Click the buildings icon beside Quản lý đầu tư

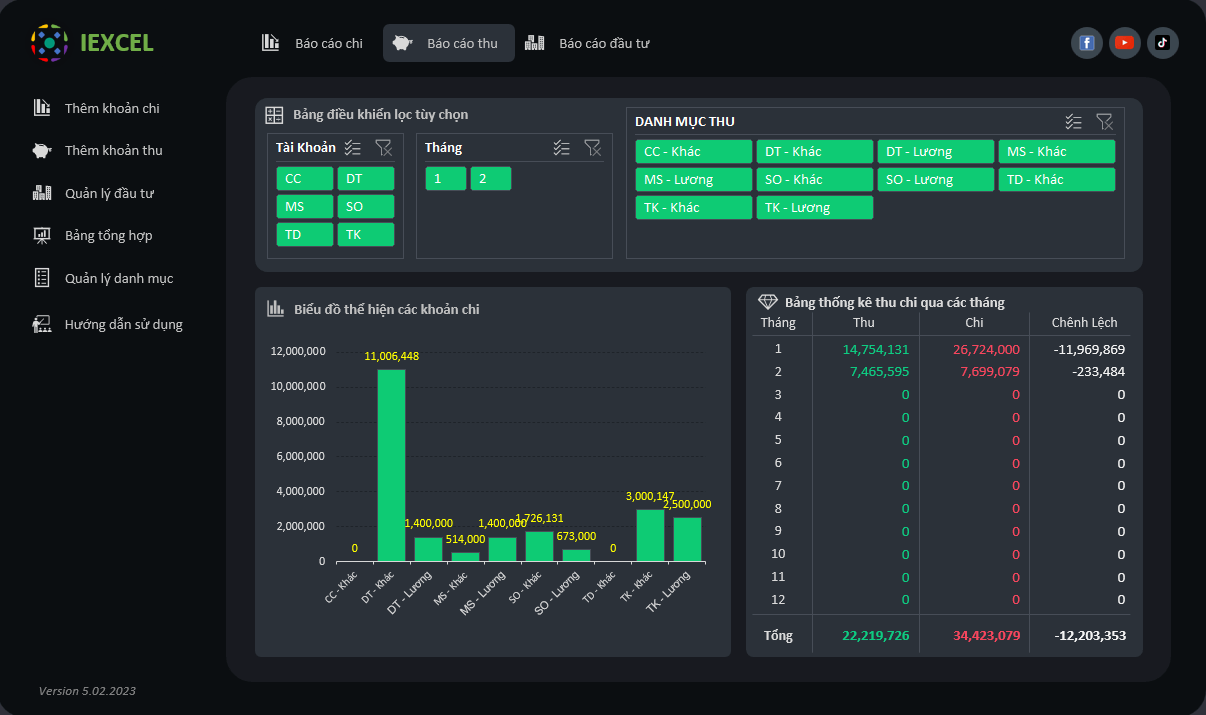42,193
